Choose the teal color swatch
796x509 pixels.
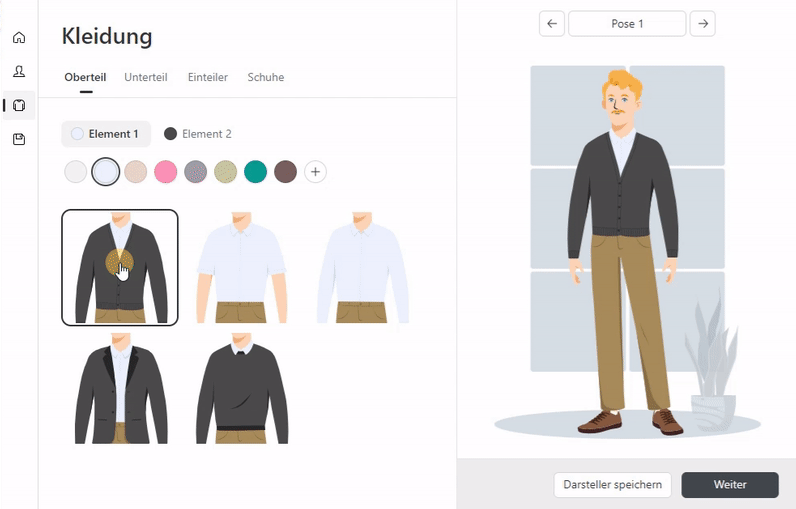(x=255, y=172)
